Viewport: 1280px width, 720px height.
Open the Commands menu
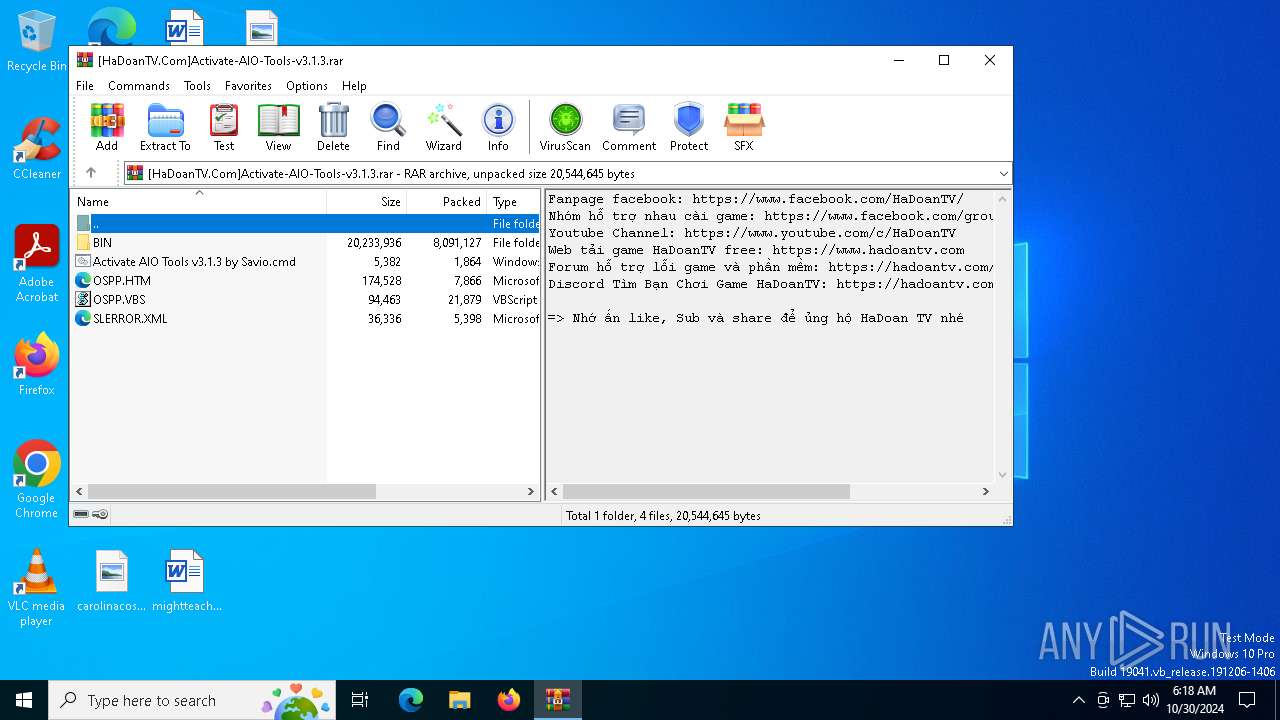click(x=139, y=86)
